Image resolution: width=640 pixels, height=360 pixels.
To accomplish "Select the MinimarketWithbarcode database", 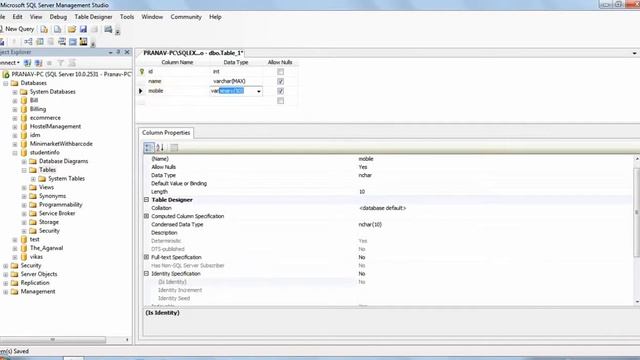I will (x=61, y=144).
